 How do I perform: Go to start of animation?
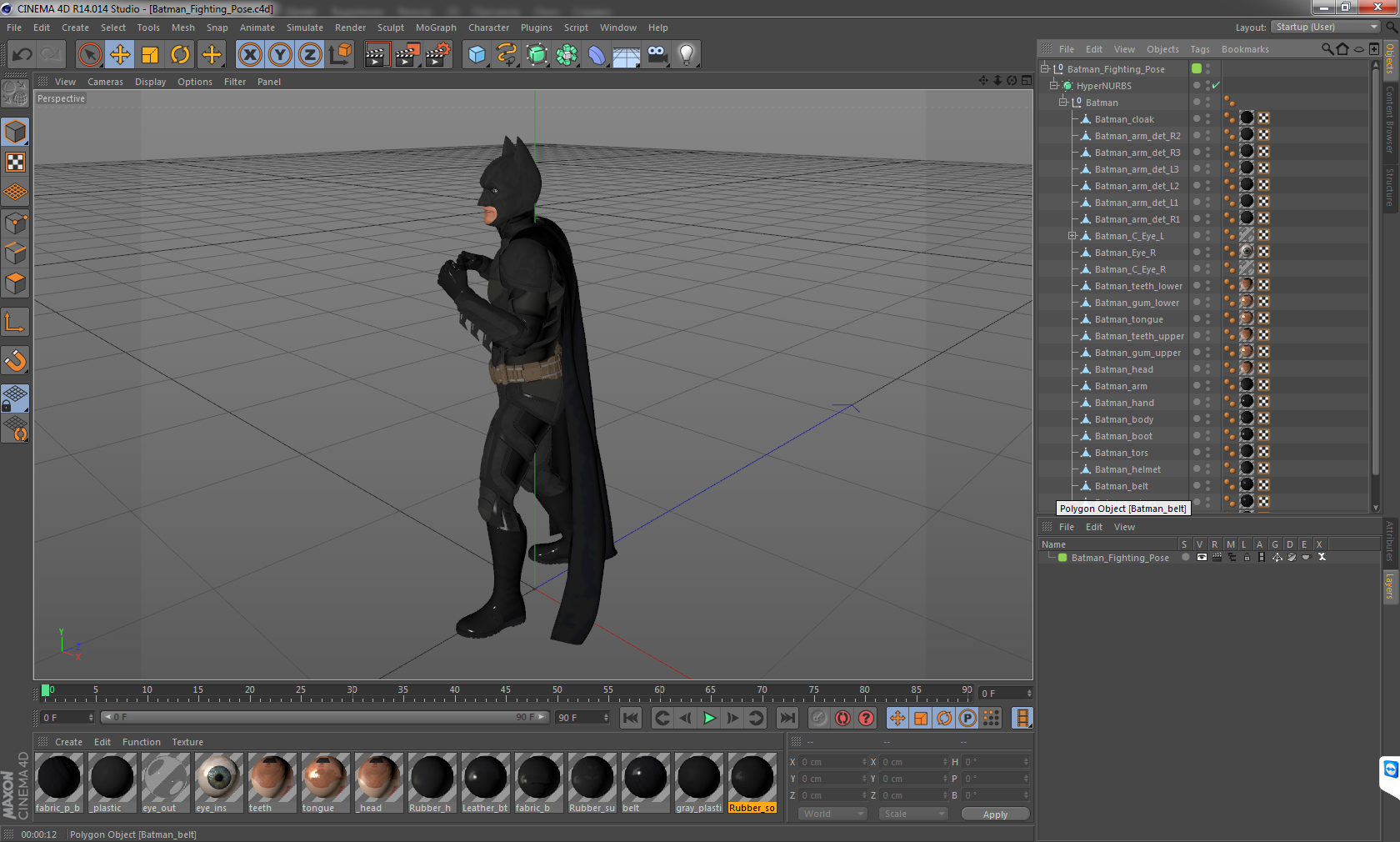pos(631,718)
